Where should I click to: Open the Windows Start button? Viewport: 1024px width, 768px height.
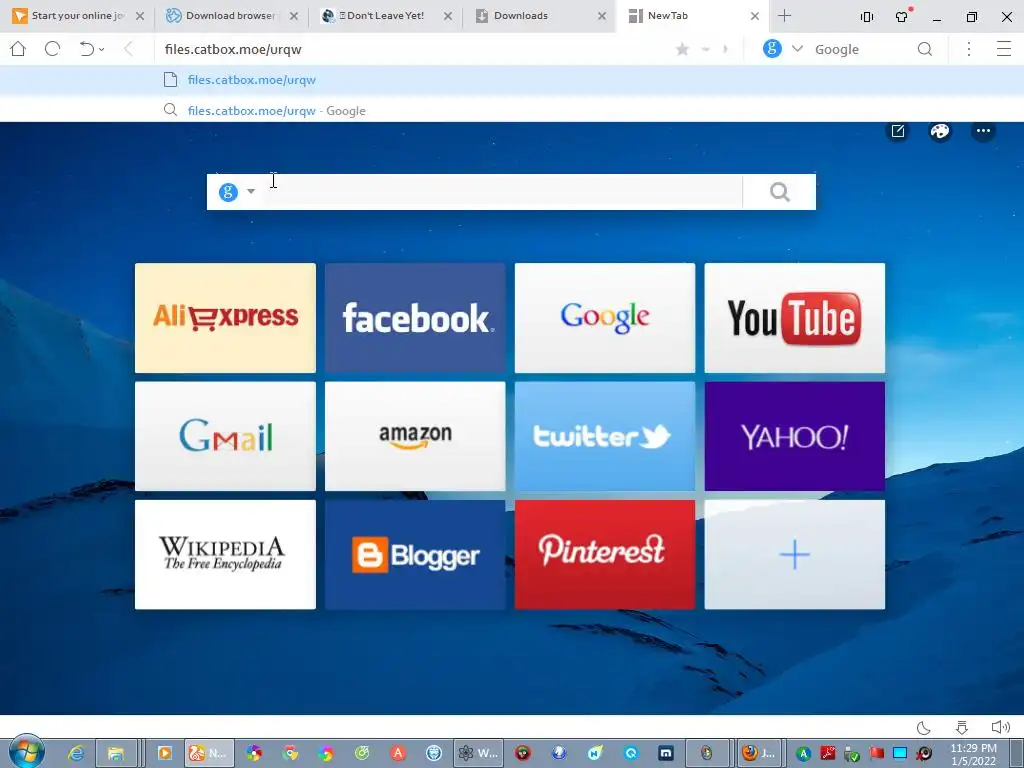coord(27,752)
